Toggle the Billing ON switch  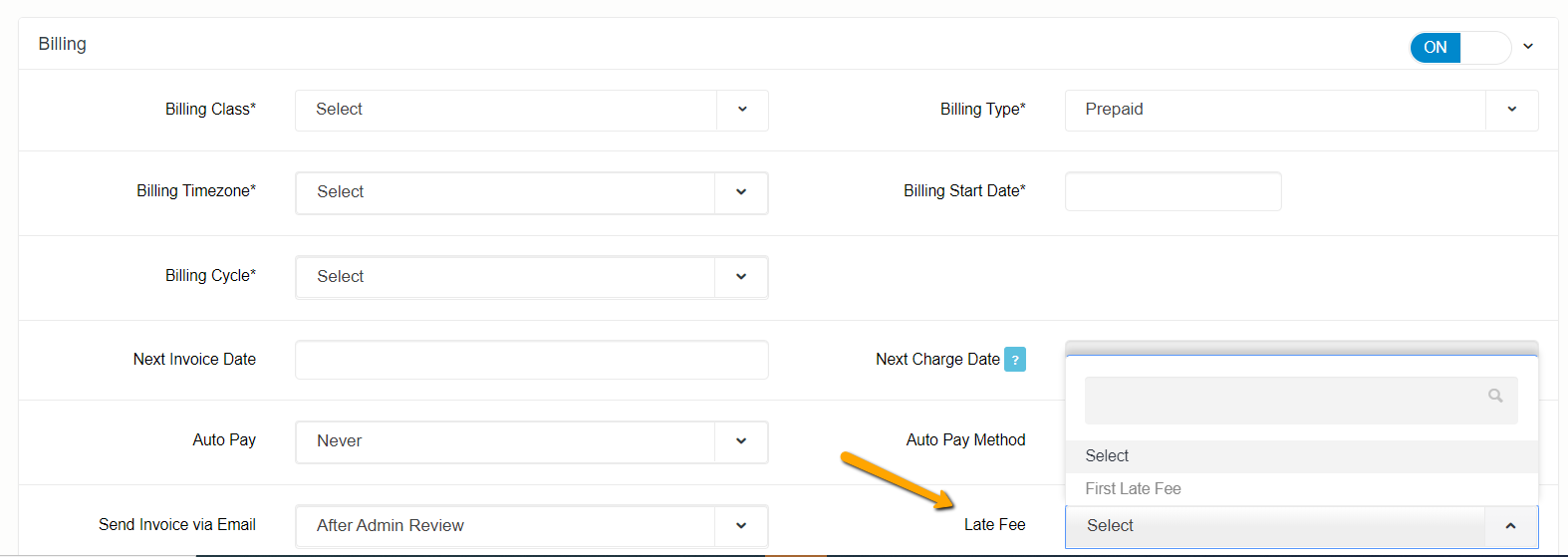(1459, 47)
